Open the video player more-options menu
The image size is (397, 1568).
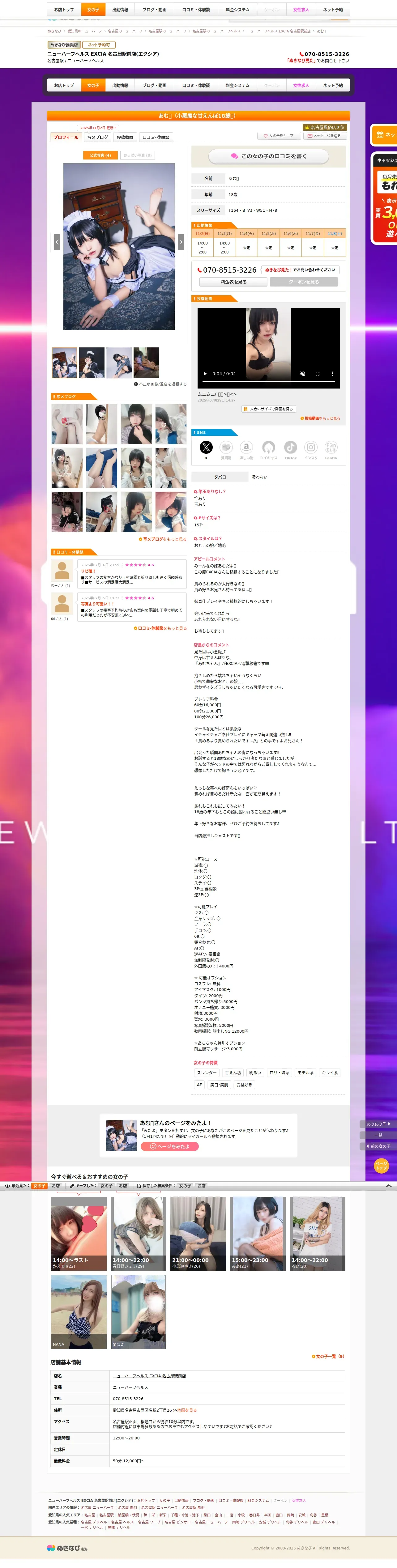click(332, 374)
